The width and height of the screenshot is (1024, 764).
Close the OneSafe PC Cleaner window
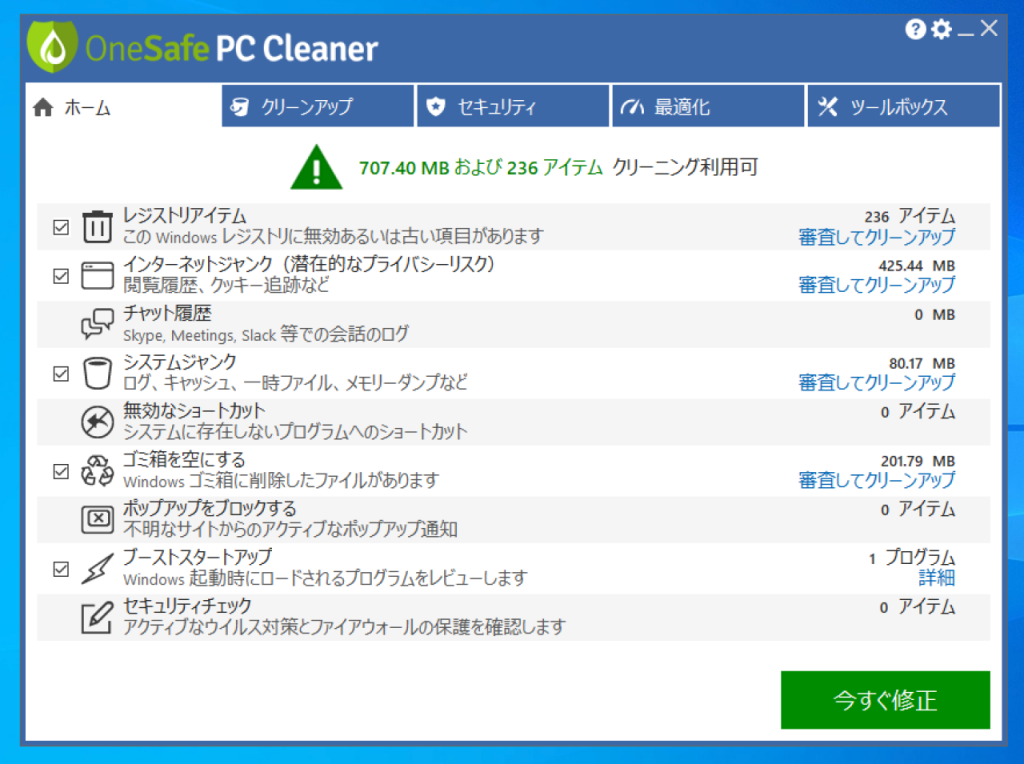point(989,28)
